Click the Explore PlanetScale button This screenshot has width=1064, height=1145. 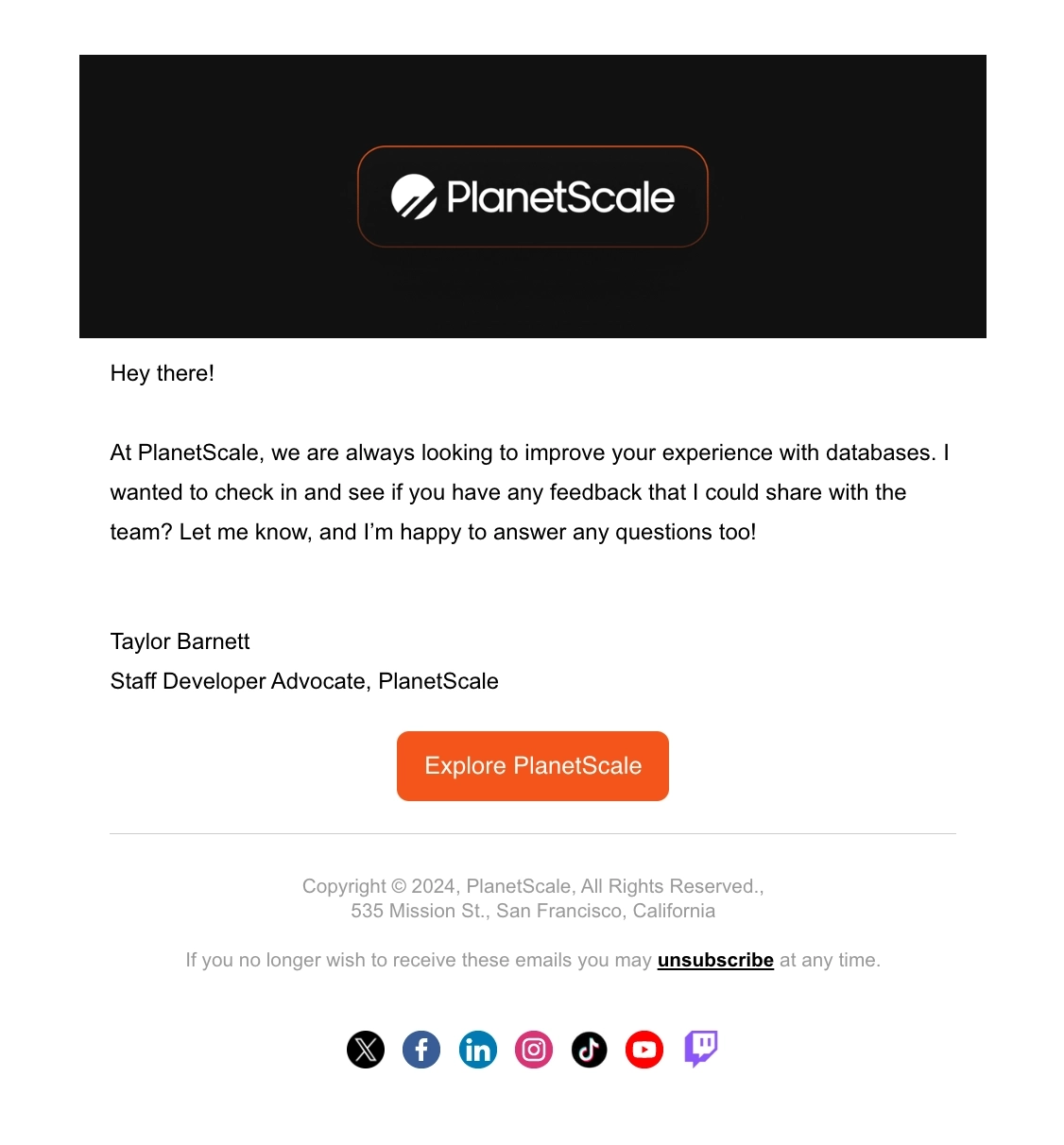[532, 766]
